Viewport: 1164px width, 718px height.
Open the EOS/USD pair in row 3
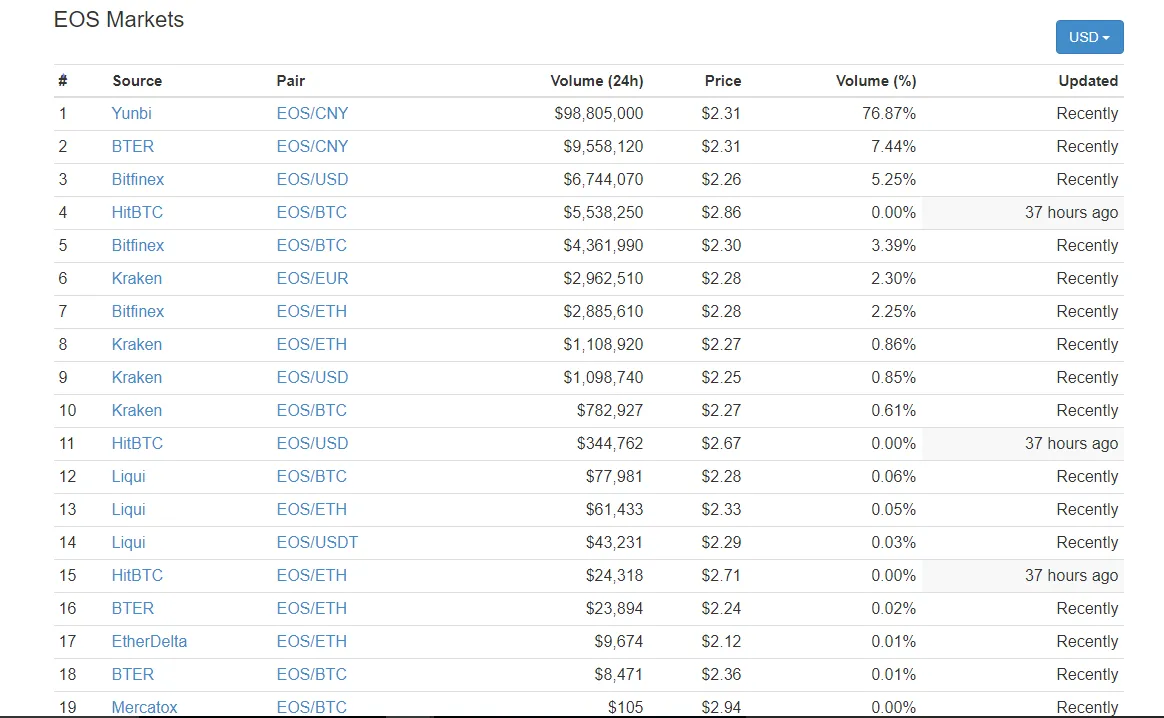[313, 180]
